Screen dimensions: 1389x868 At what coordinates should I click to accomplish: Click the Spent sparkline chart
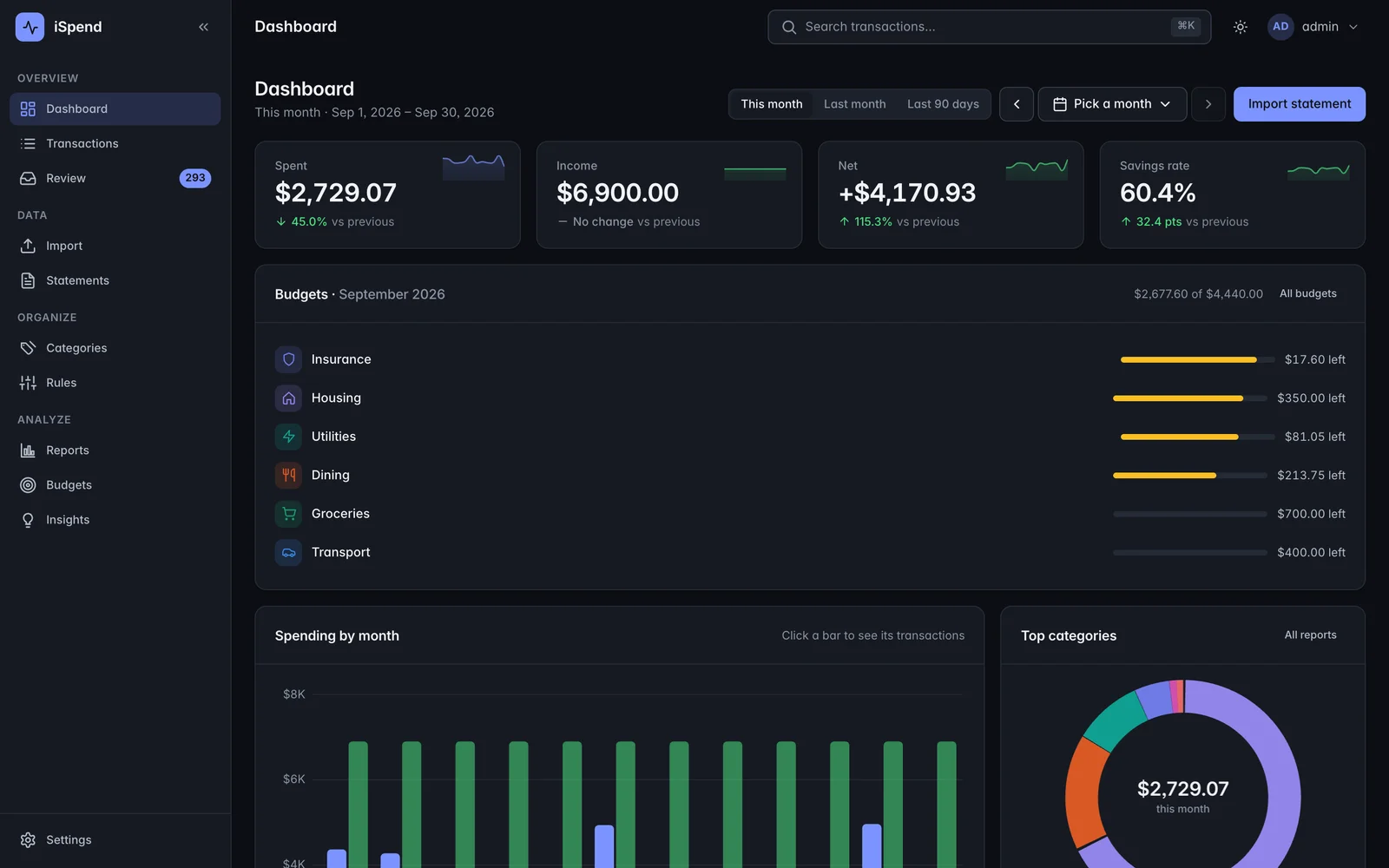[473, 167]
